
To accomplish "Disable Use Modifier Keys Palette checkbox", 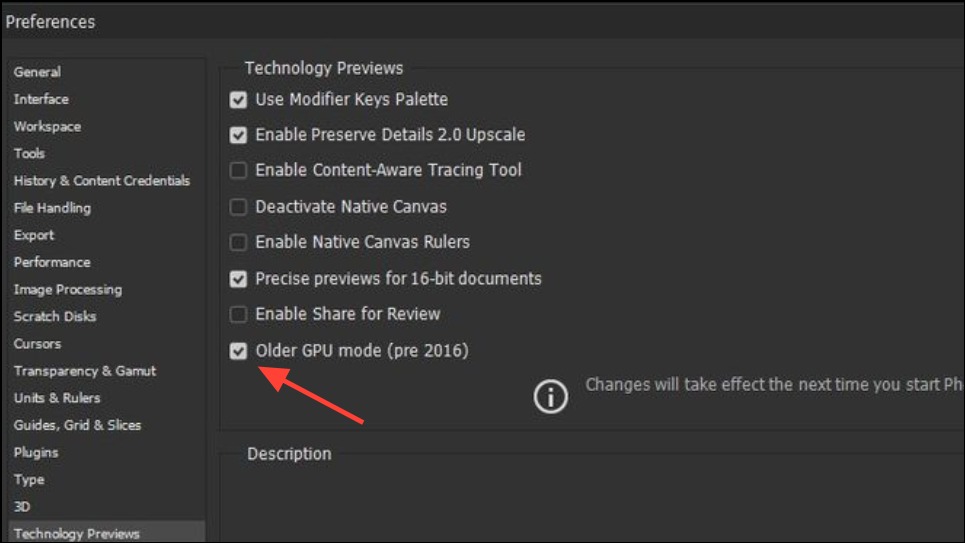I will pyautogui.click(x=238, y=100).
